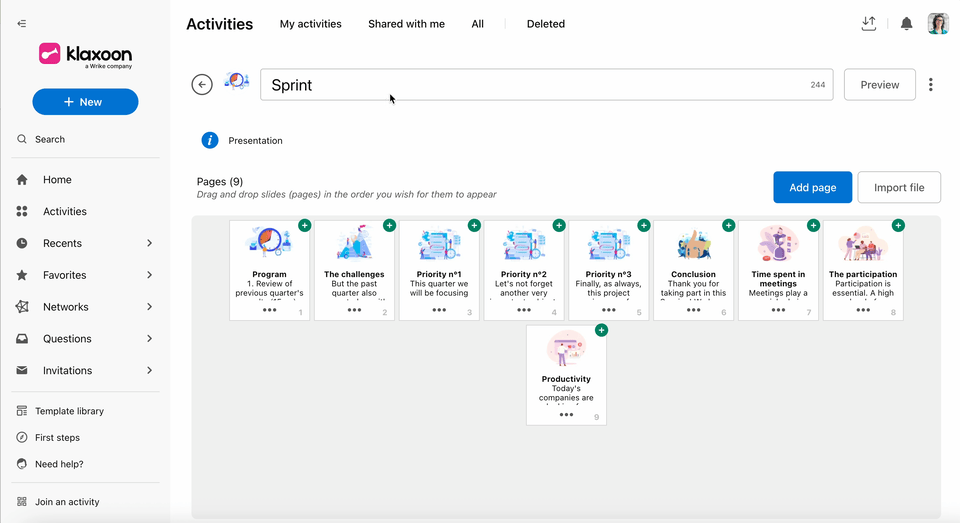Select the Questions inbox icon
This screenshot has height=523, width=960.
coord(22,339)
